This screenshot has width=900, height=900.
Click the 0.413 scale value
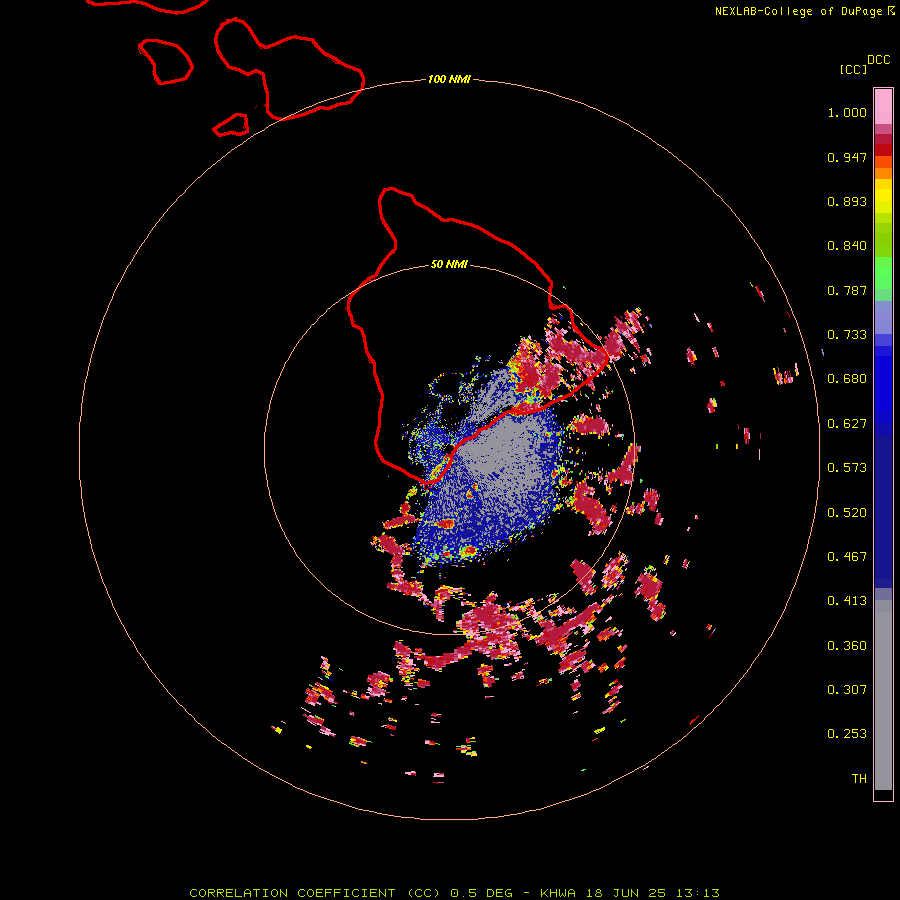click(x=847, y=601)
